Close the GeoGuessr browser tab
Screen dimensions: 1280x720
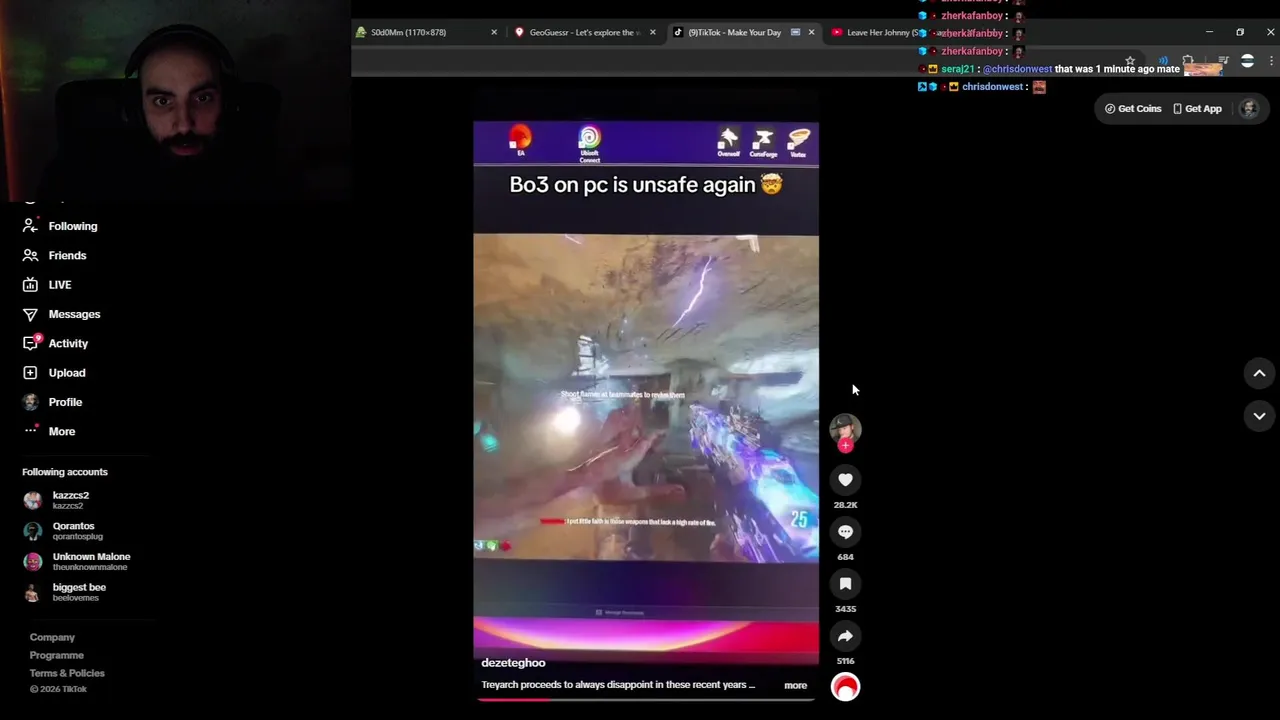[x=653, y=32]
